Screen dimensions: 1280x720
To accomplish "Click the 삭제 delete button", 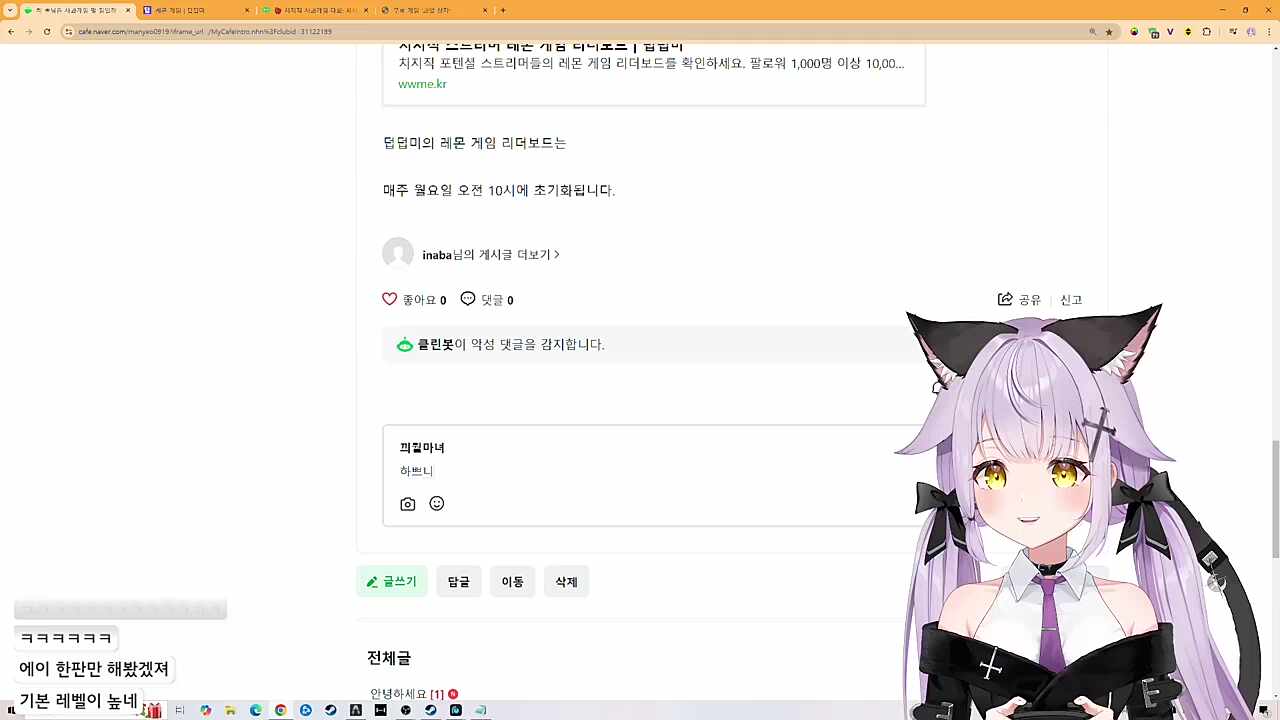I will (x=567, y=582).
